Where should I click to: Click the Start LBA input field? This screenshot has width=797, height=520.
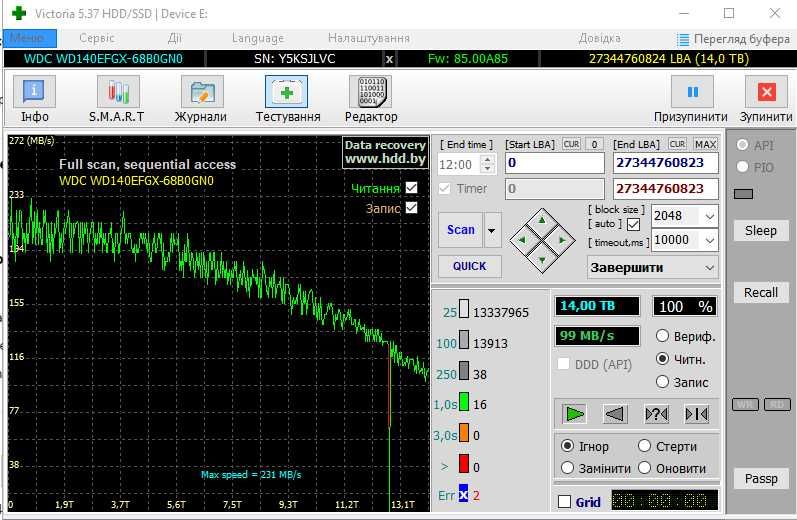554,163
